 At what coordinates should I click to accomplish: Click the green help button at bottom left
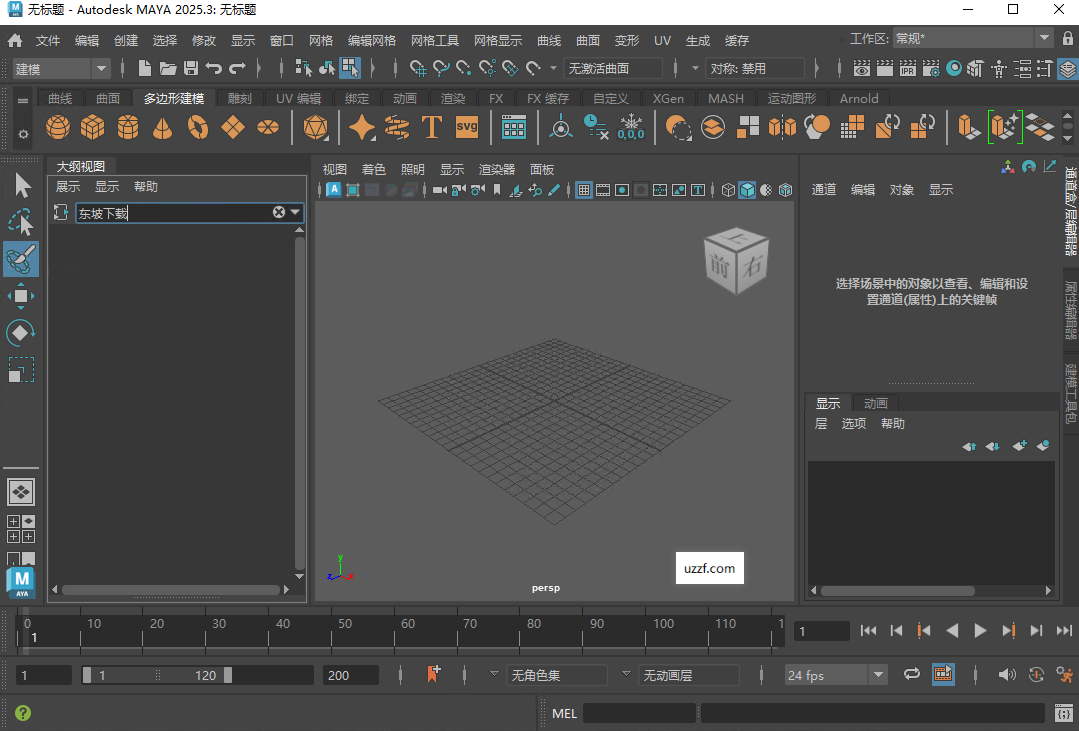[21, 713]
